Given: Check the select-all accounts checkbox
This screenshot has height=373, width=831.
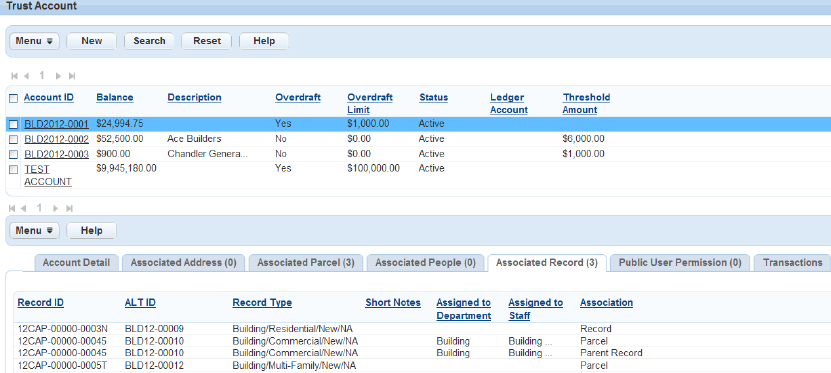Looking at the screenshot, I should (14, 98).
